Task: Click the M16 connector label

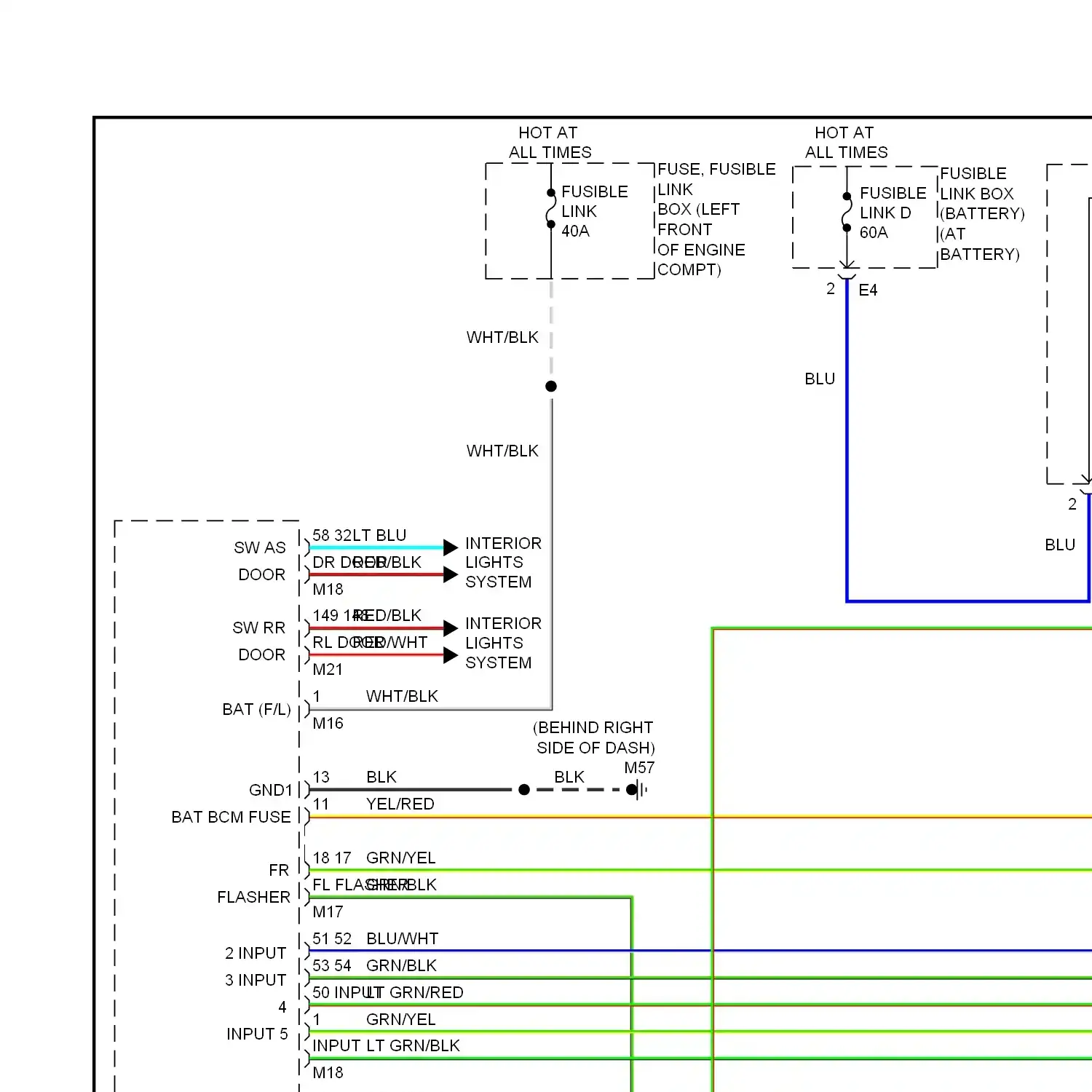Action: 328,724
